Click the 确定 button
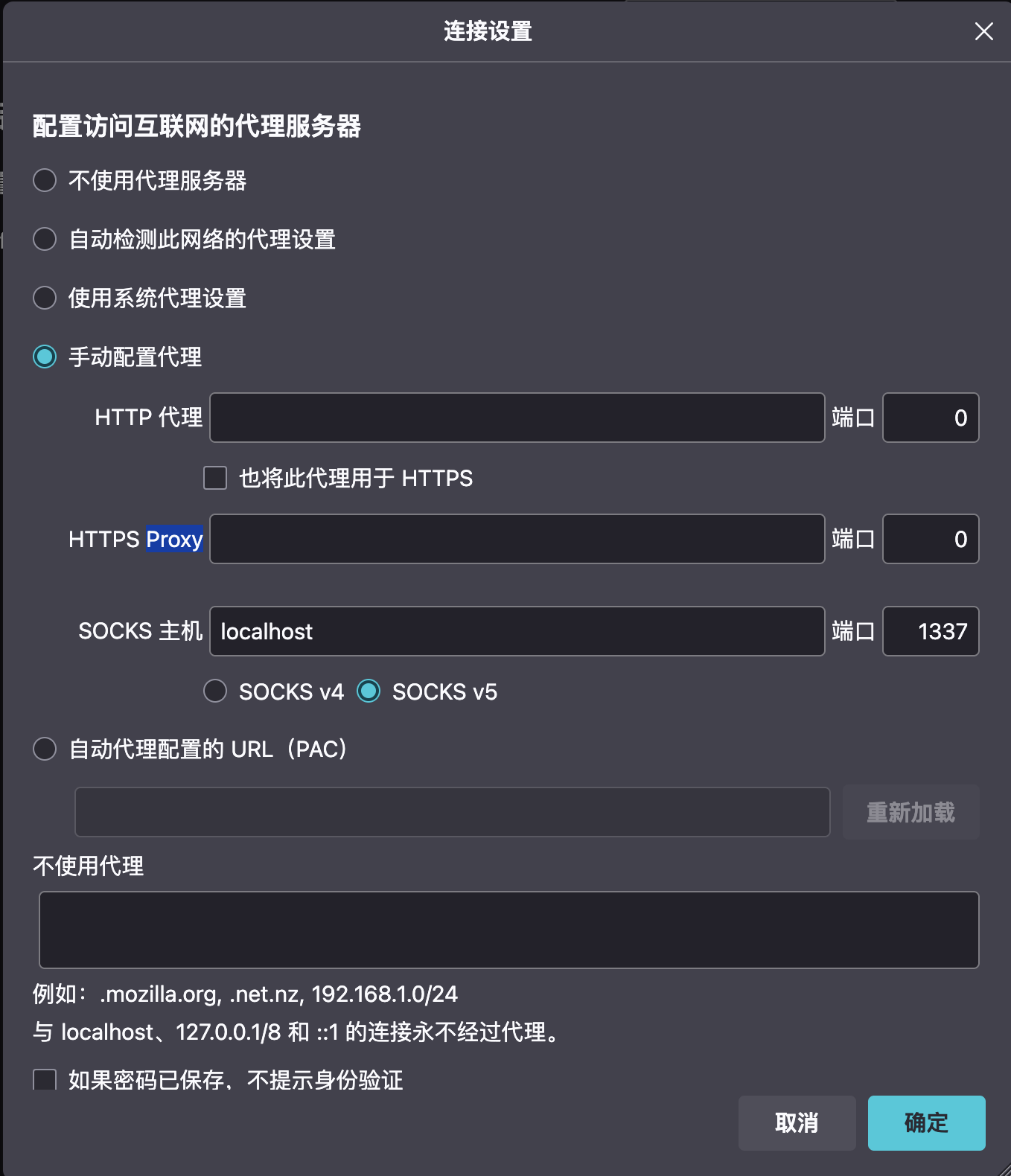 926,1122
